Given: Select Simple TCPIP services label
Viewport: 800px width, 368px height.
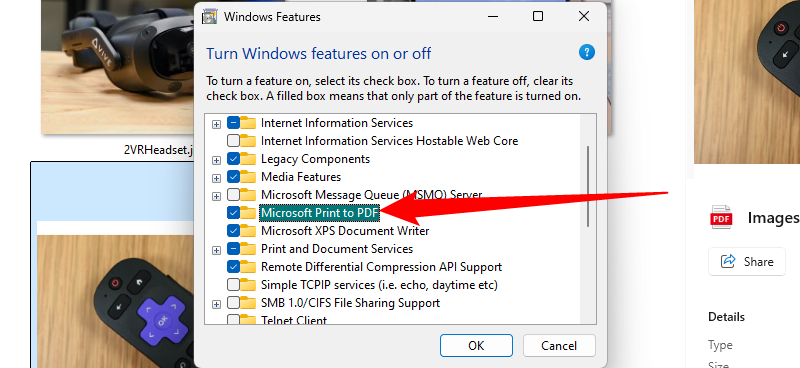Looking at the screenshot, I should pyautogui.click(x=379, y=285).
